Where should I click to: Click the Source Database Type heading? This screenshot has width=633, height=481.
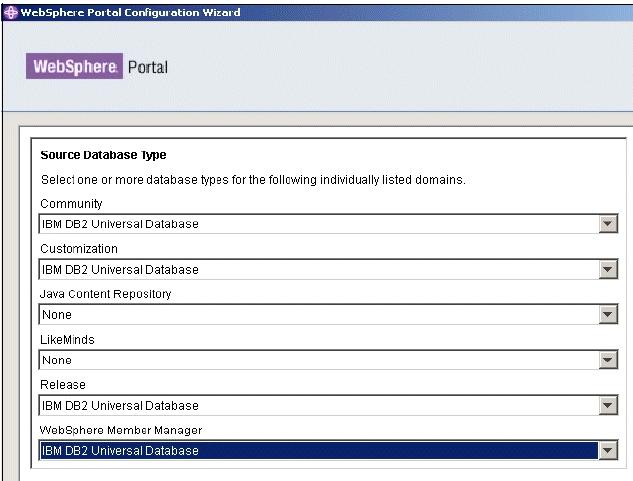pyautogui.click(x=103, y=155)
